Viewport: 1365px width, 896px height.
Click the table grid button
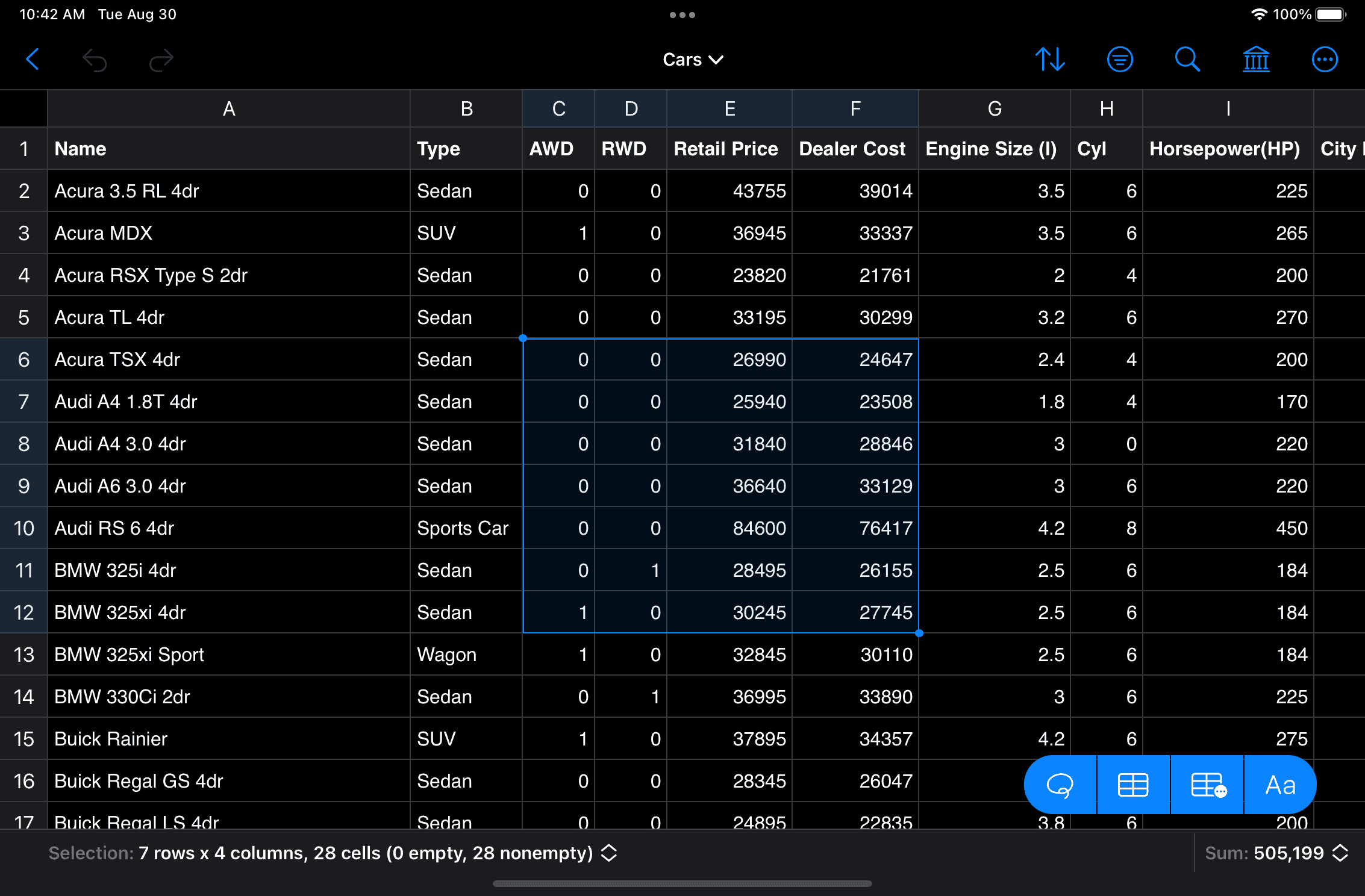(1133, 785)
